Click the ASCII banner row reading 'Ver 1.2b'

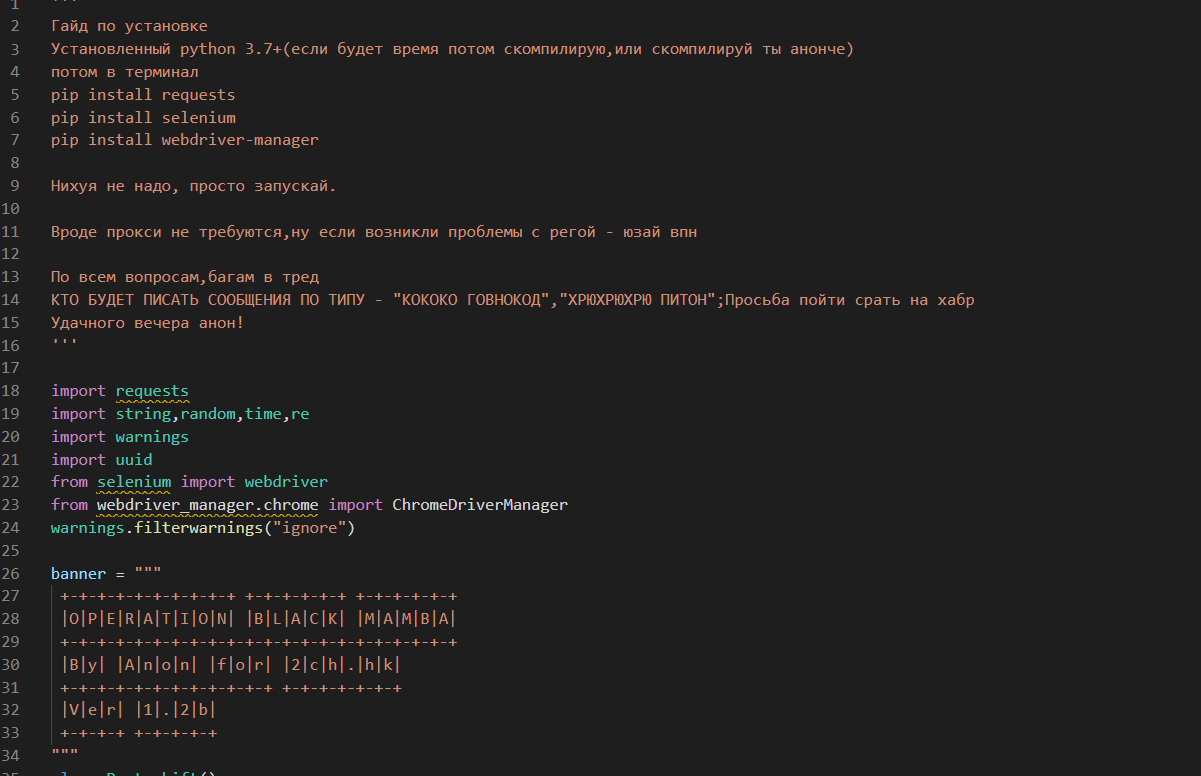pyautogui.click(x=138, y=710)
